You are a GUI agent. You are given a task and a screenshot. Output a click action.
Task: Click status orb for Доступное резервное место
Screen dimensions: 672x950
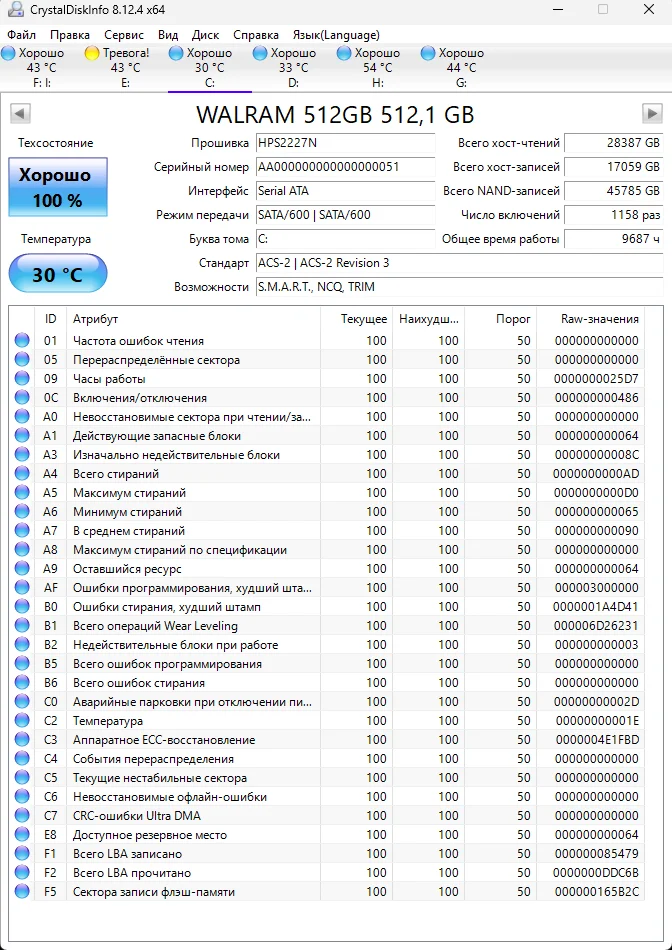pyautogui.click(x=22, y=834)
